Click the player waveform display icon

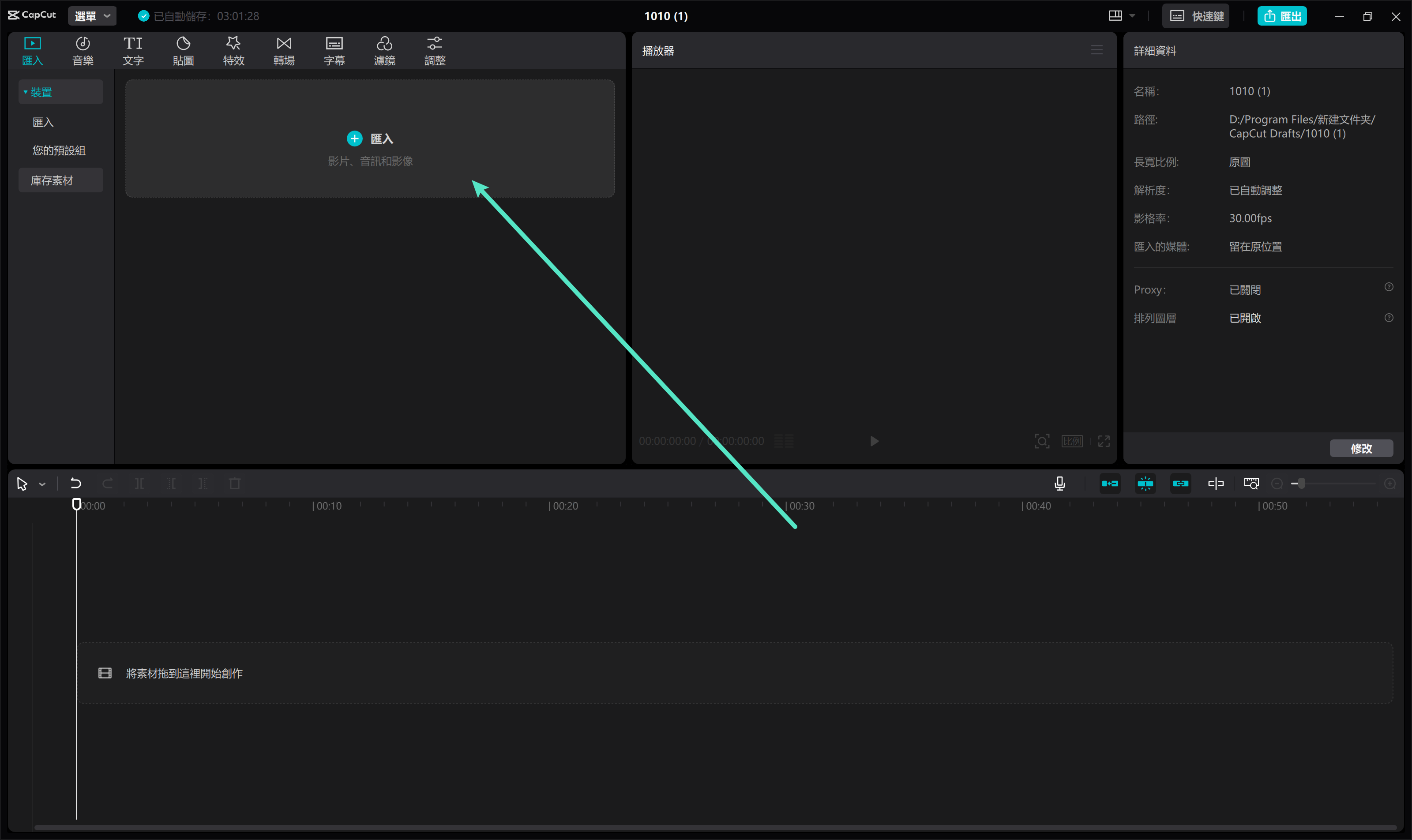tap(784, 441)
